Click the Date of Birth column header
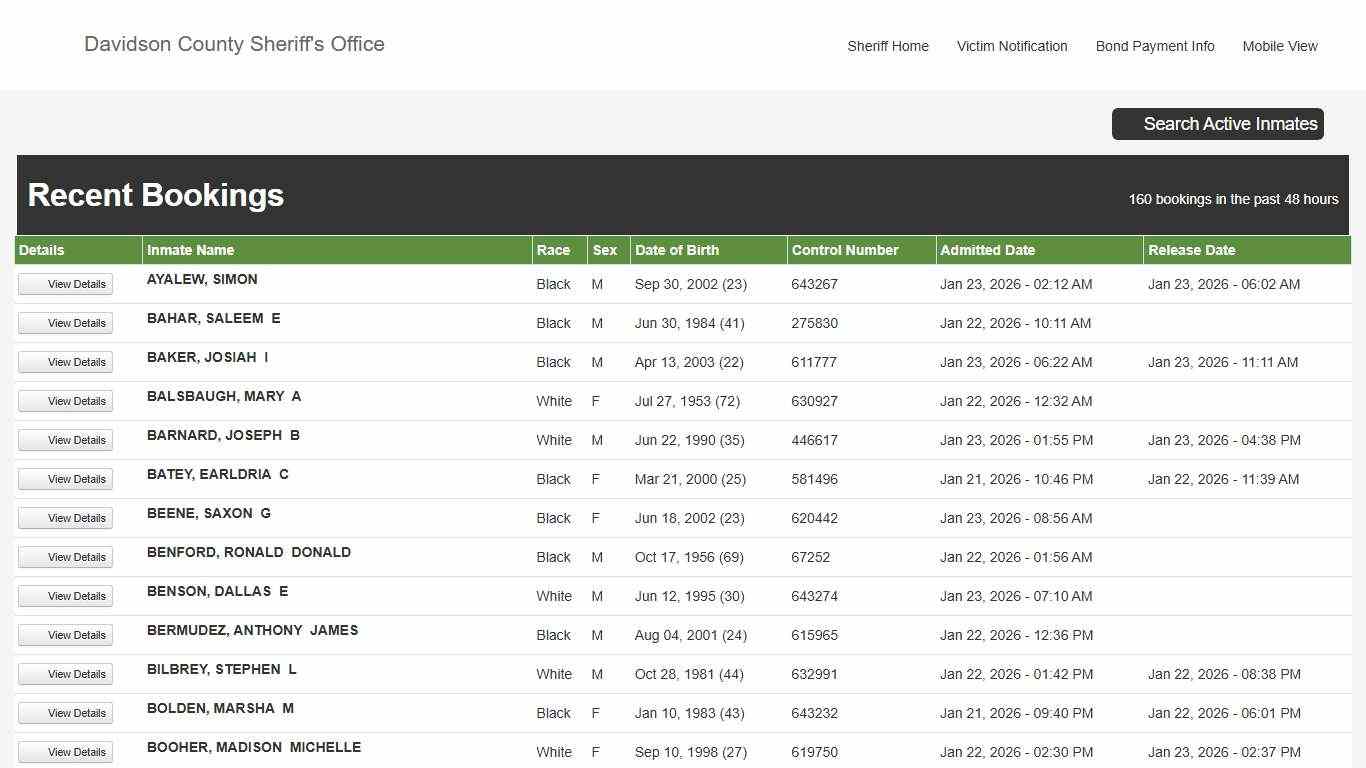 point(676,250)
